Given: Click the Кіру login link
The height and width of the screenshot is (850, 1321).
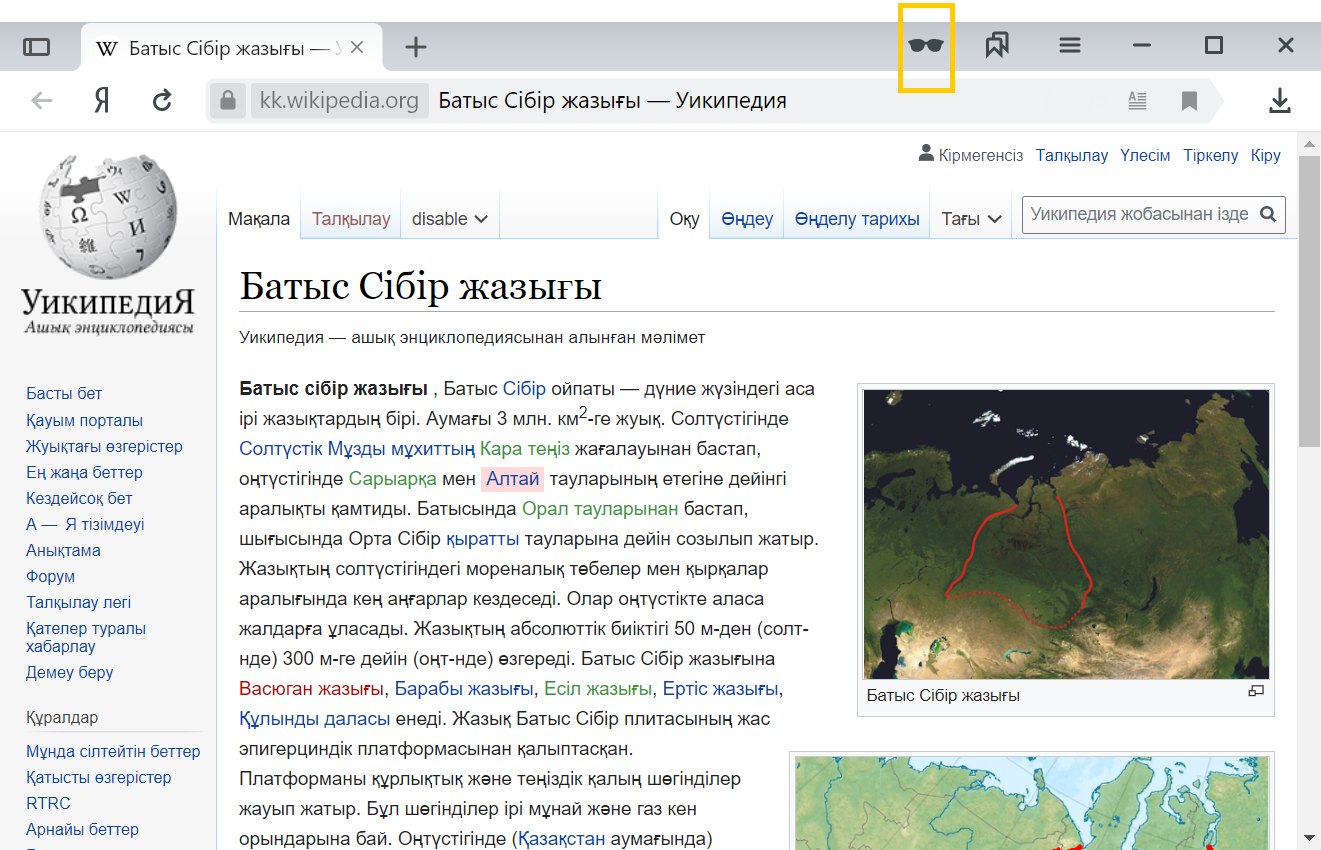Looking at the screenshot, I should pyautogui.click(x=1266, y=155).
